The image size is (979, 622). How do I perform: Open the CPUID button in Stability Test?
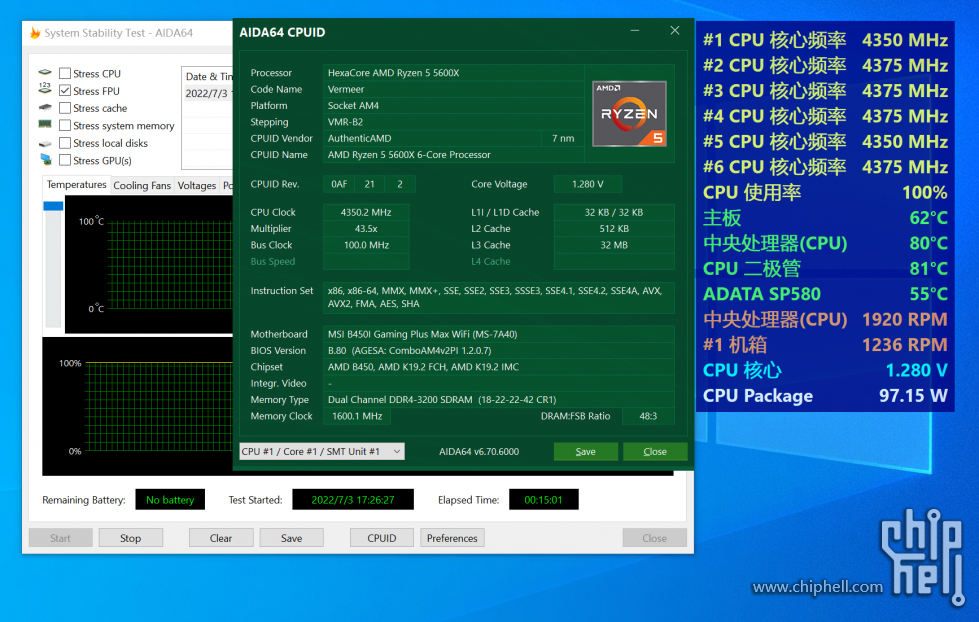pos(382,538)
